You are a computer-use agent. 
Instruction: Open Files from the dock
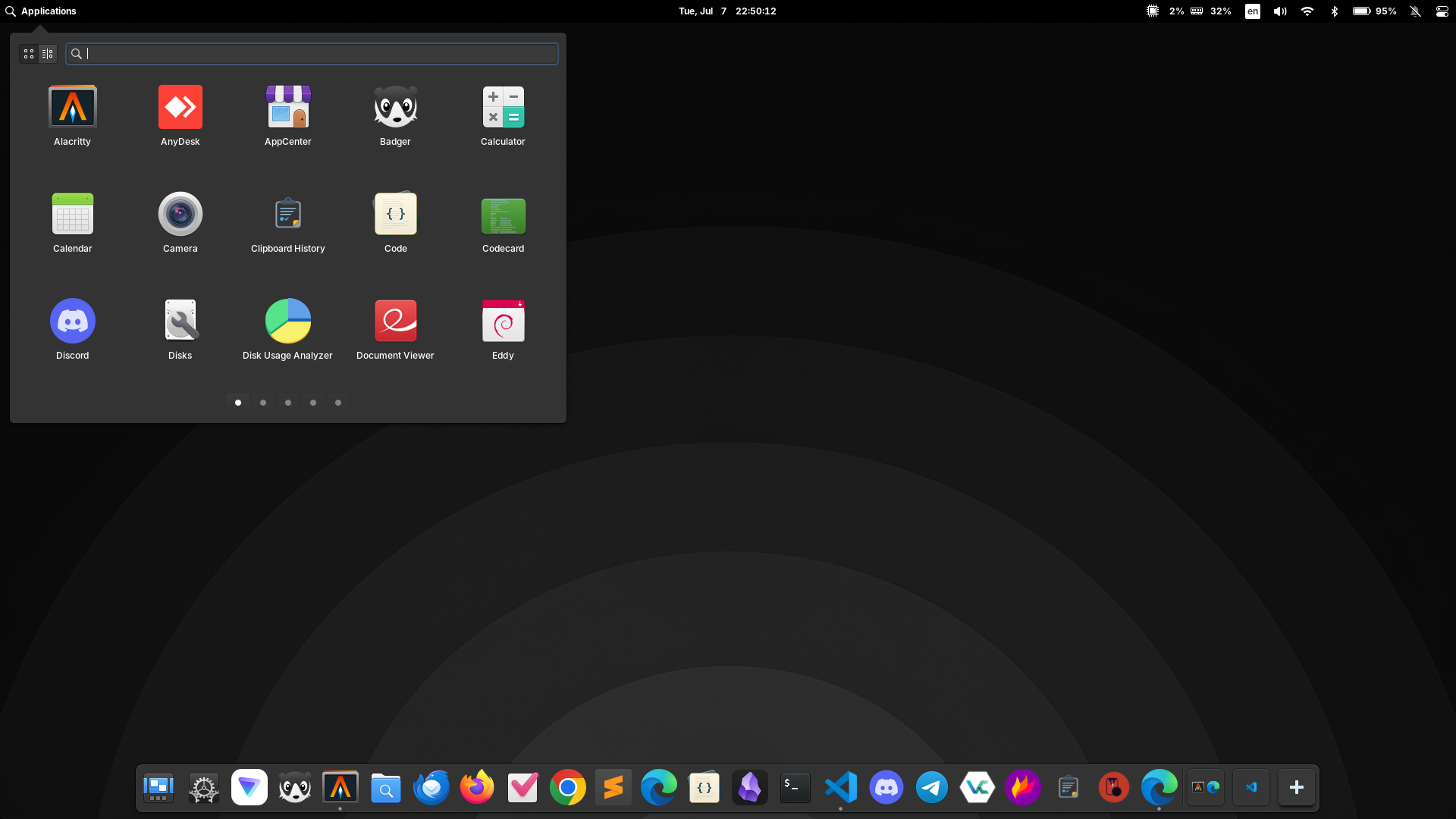click(386, 788)
